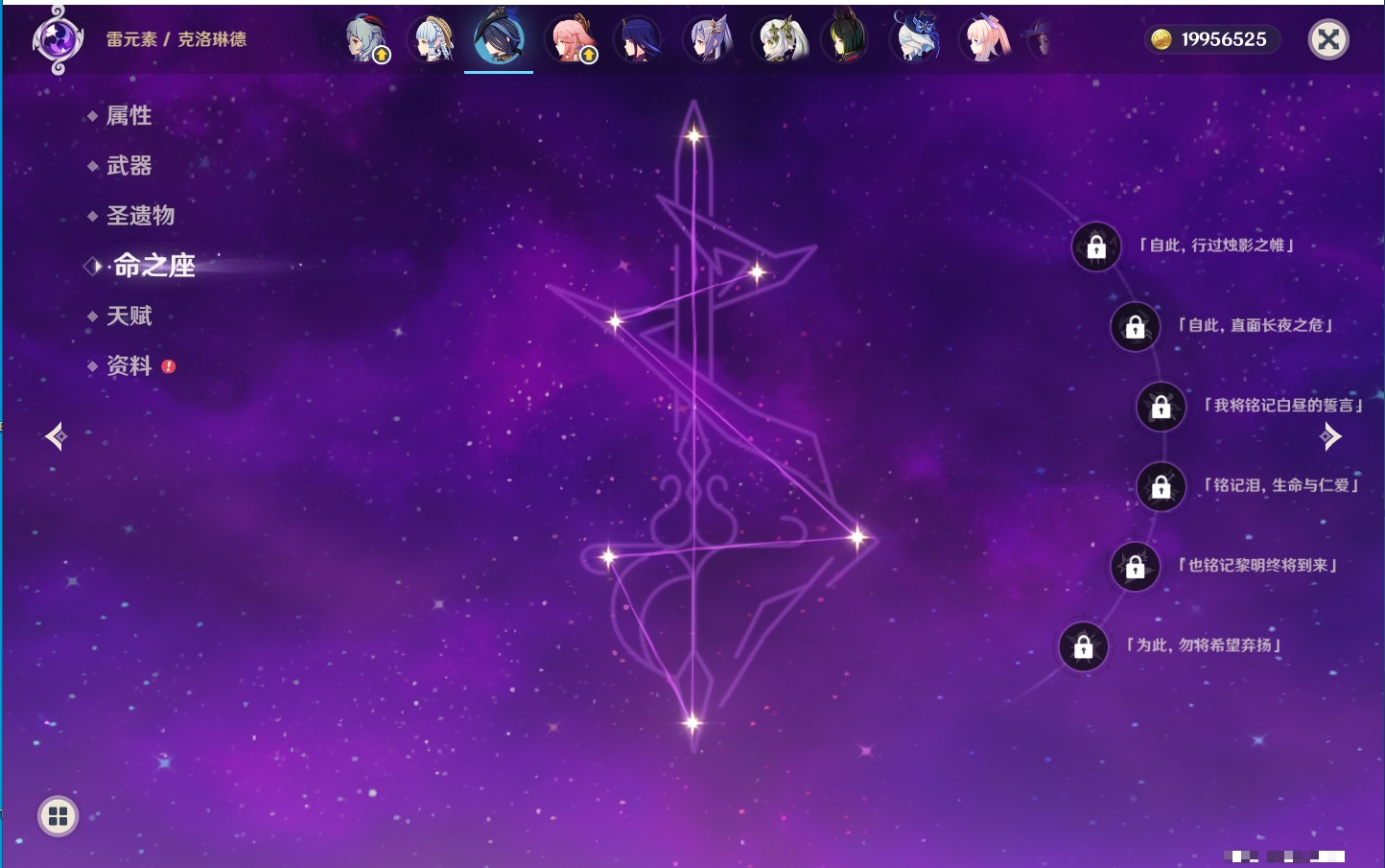Select the pink-haired Yae Miko avatar
The image size is (1385, 868).
point(572,39)
